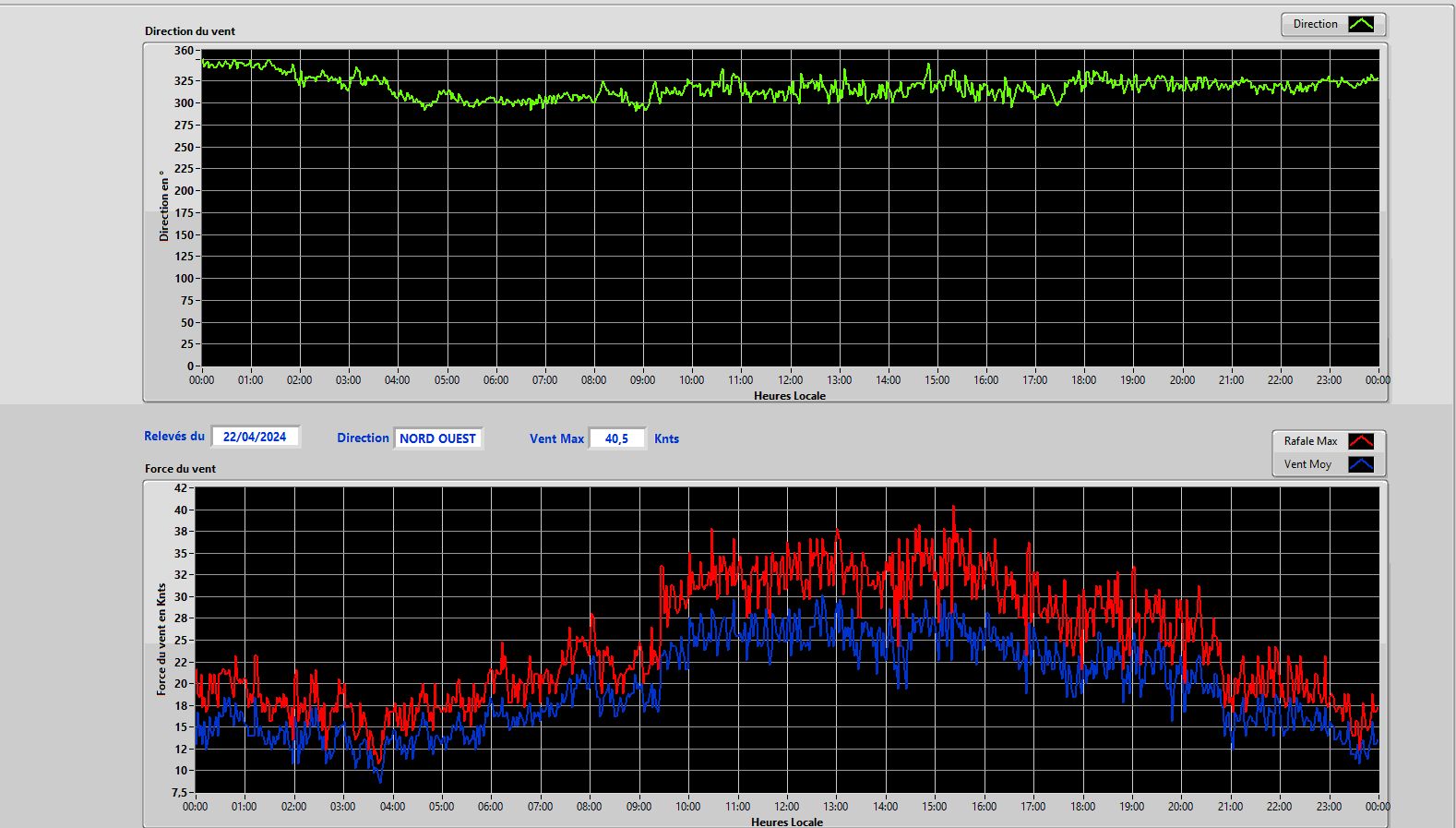
Task: Click the Force du vent chart title
Action: coord(180,469)
